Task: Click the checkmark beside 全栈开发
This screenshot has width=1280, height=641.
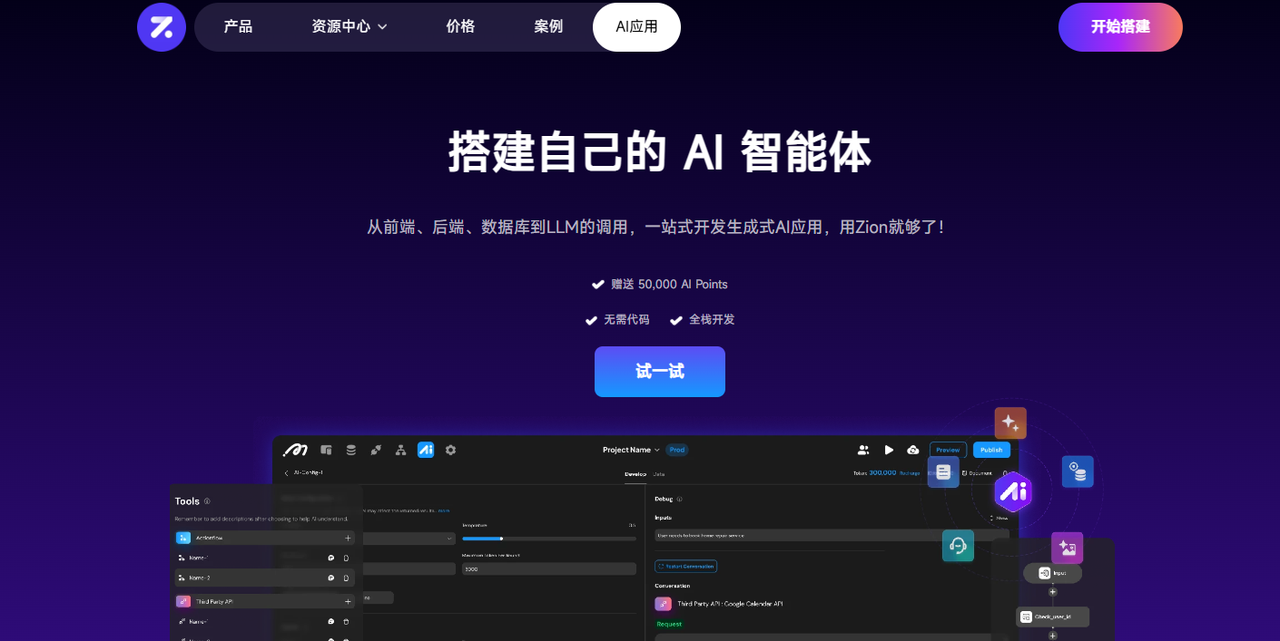Action: pyautogui.click(x=676, y=320)
